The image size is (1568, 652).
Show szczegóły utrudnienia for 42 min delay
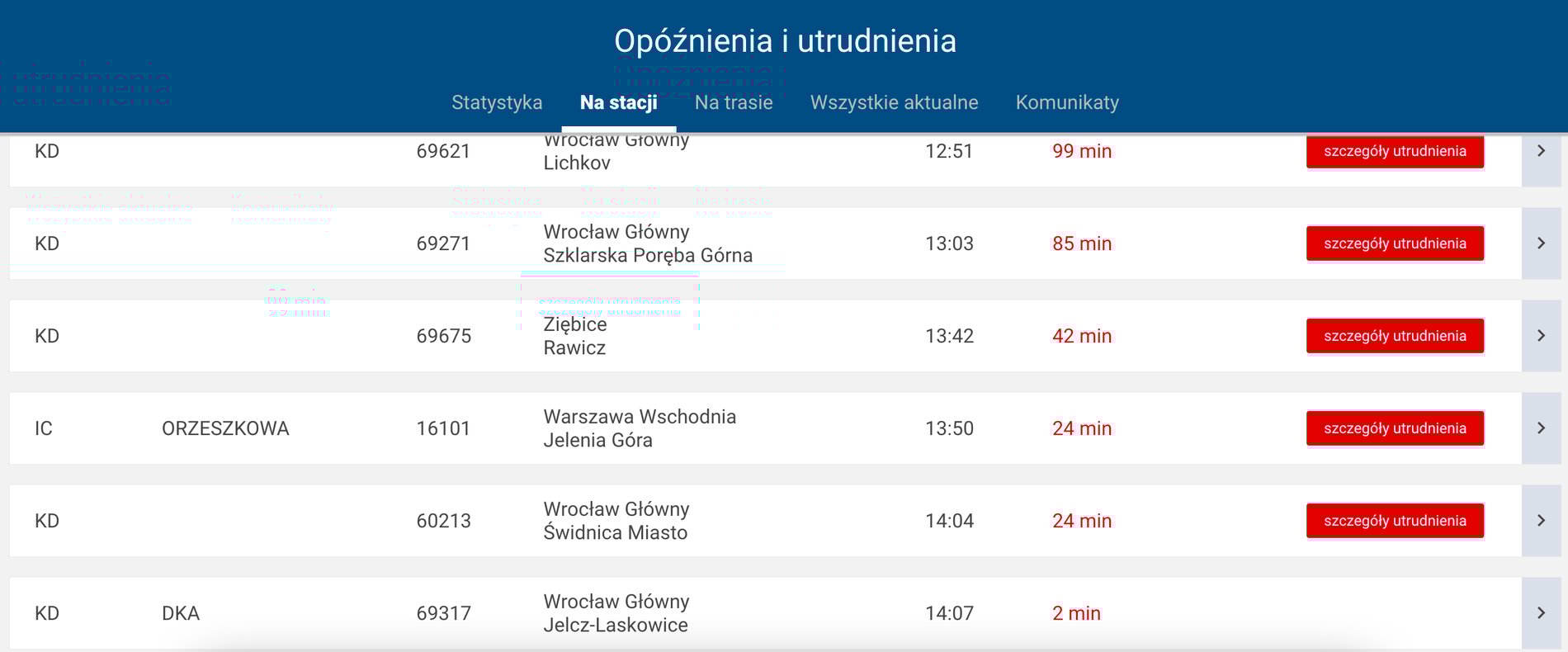pos(1395,336)
